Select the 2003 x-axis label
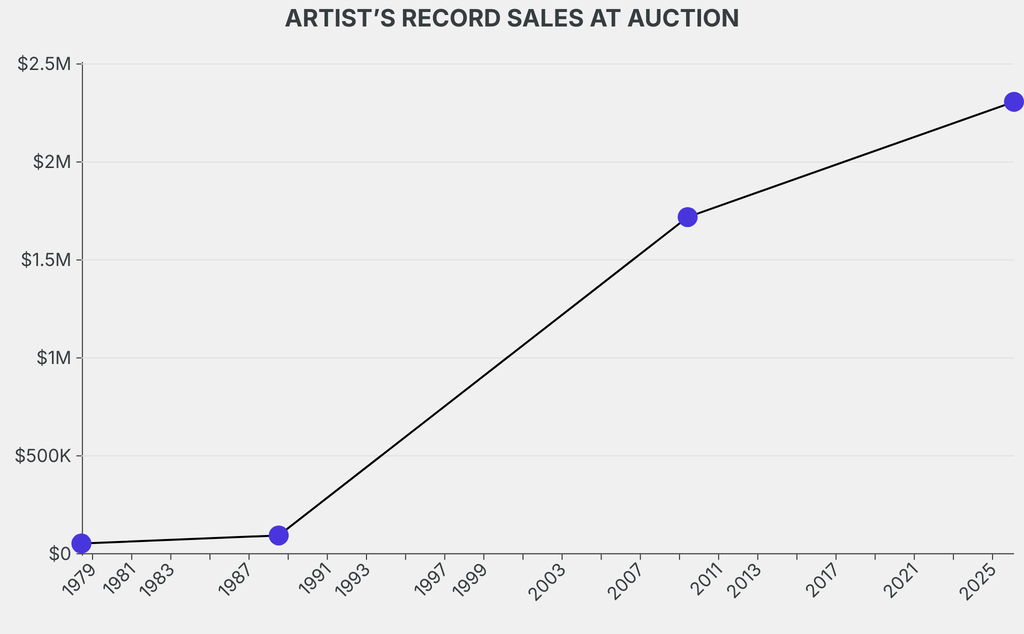This screenshot has width=1024, height=634. point(548,580)
